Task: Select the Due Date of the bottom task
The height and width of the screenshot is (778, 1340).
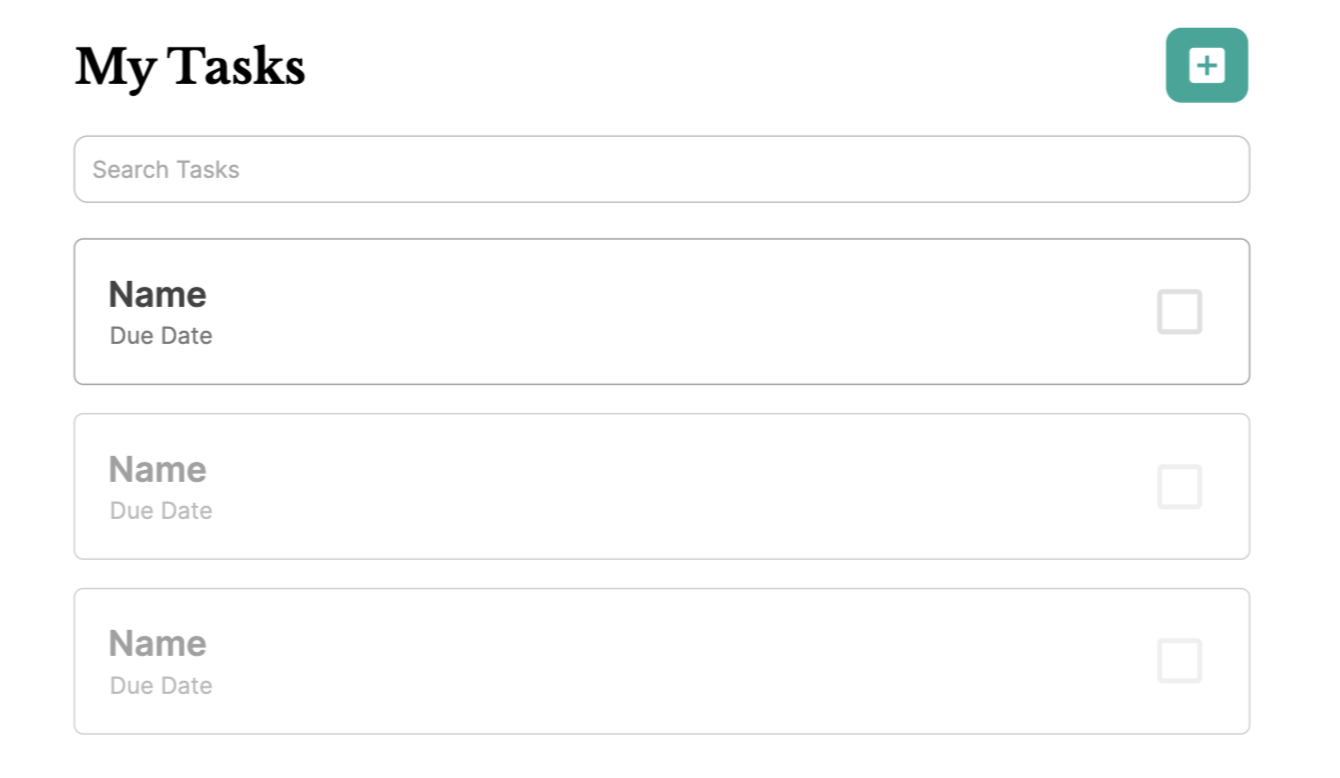Action: pyautogui.click(x=161, y=686)
